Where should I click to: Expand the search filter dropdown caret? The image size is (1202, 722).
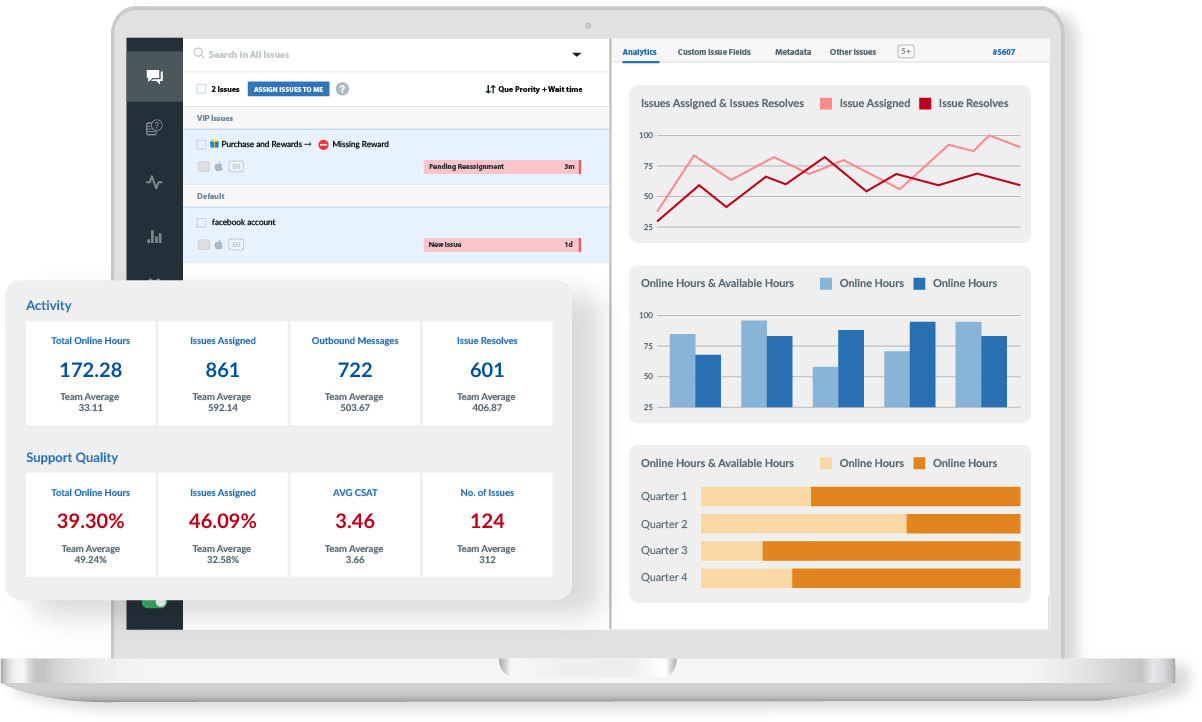[x=577, y=54]
